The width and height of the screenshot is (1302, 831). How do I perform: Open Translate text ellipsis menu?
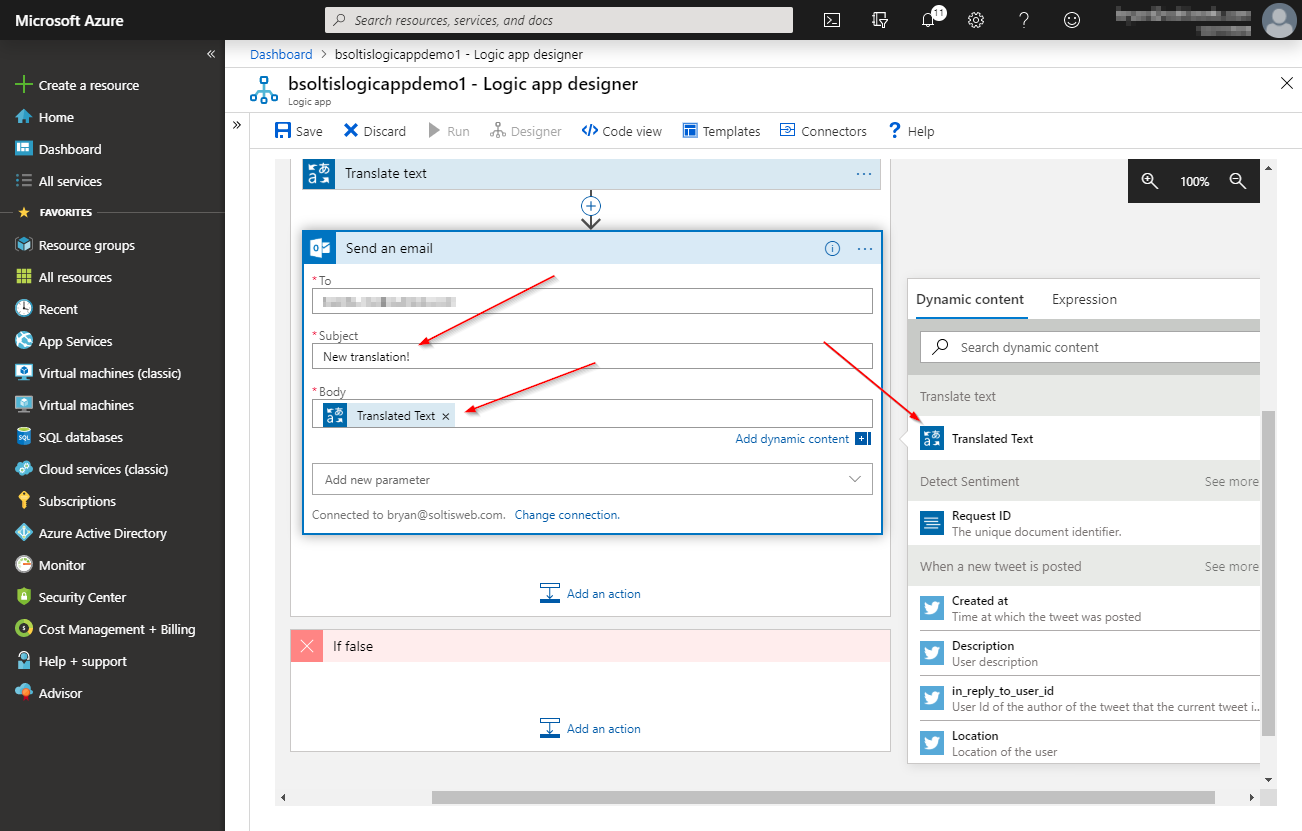pyautogui.click(x=864, y=174)
